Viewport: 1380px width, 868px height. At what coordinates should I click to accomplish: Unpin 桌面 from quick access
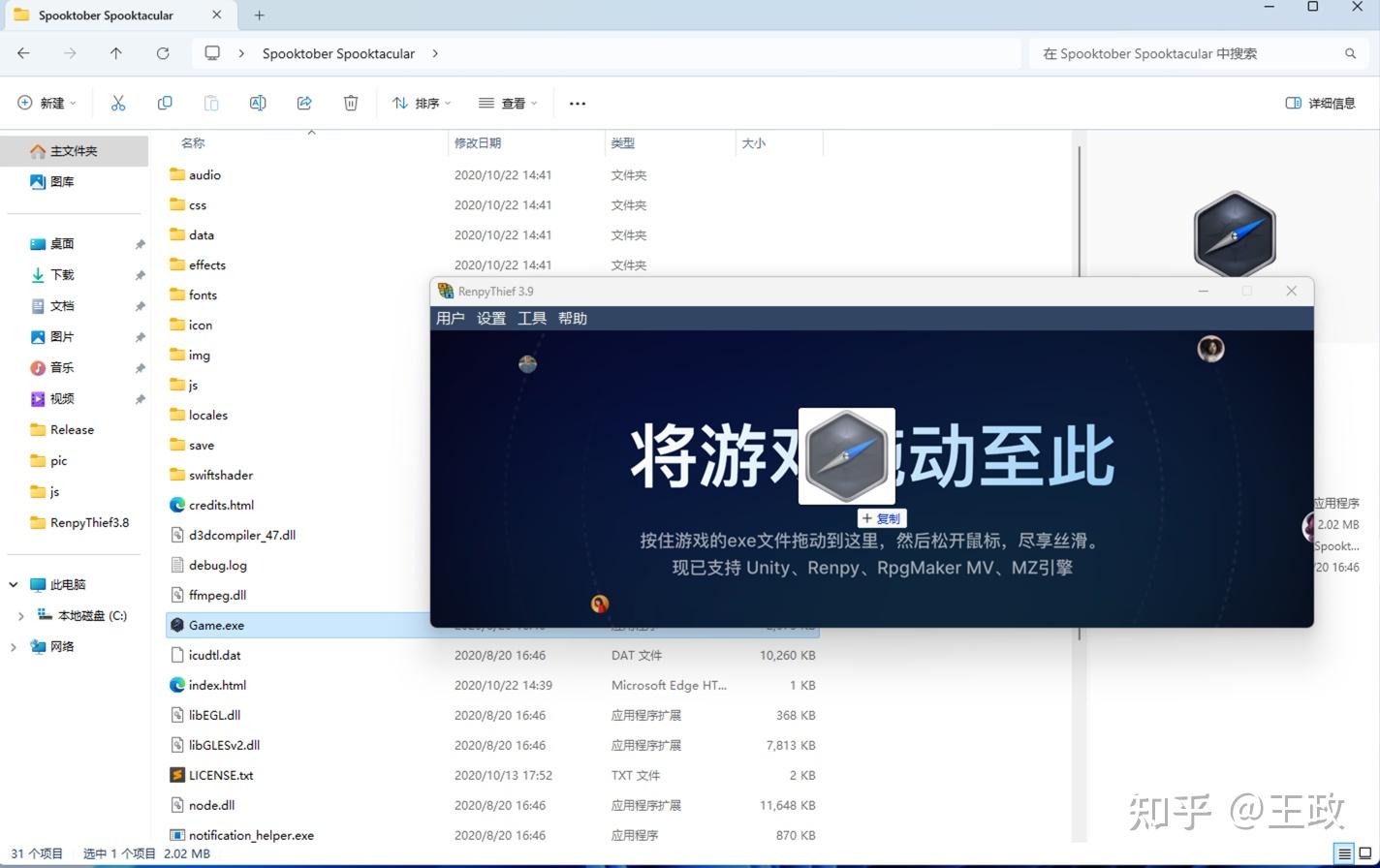point(140,244)
